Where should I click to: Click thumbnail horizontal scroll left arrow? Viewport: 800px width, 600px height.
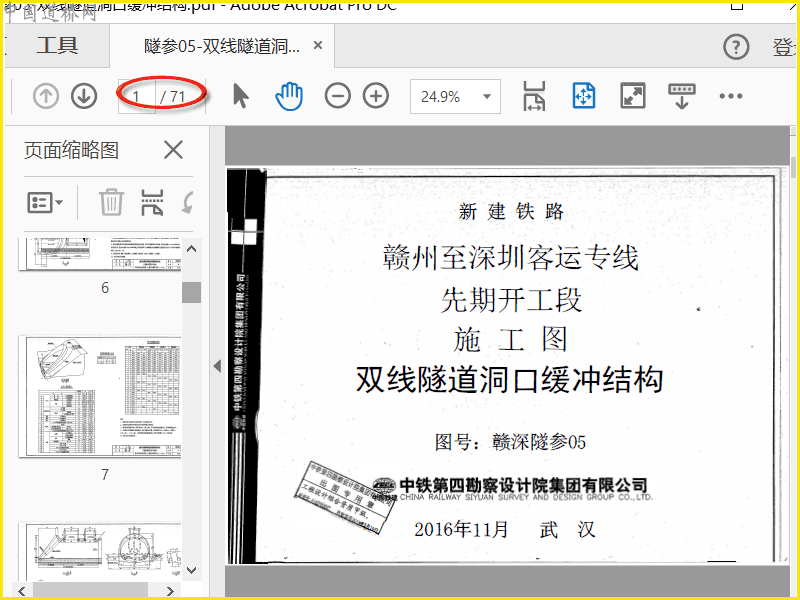(21, 591)
